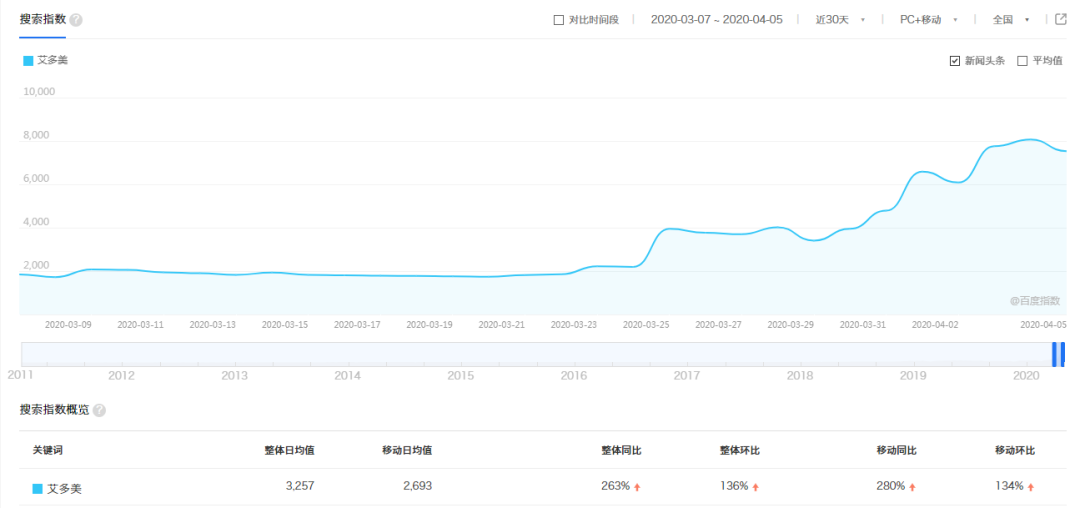Image resolution: width=1080 pixels, height=508 pixels.
Task: Click the 关键词 column header
Action: click(48, 450)
